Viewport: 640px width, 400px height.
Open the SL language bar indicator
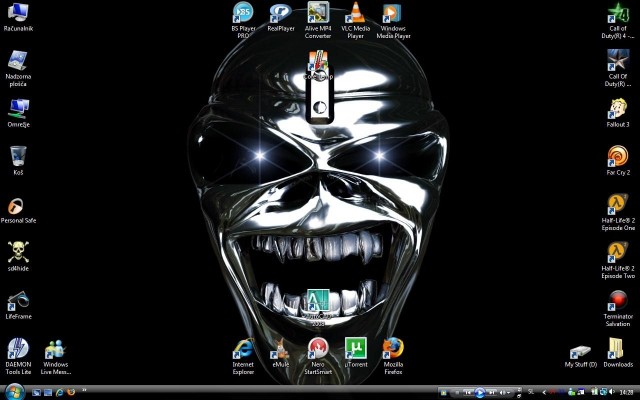coord(531,392)
